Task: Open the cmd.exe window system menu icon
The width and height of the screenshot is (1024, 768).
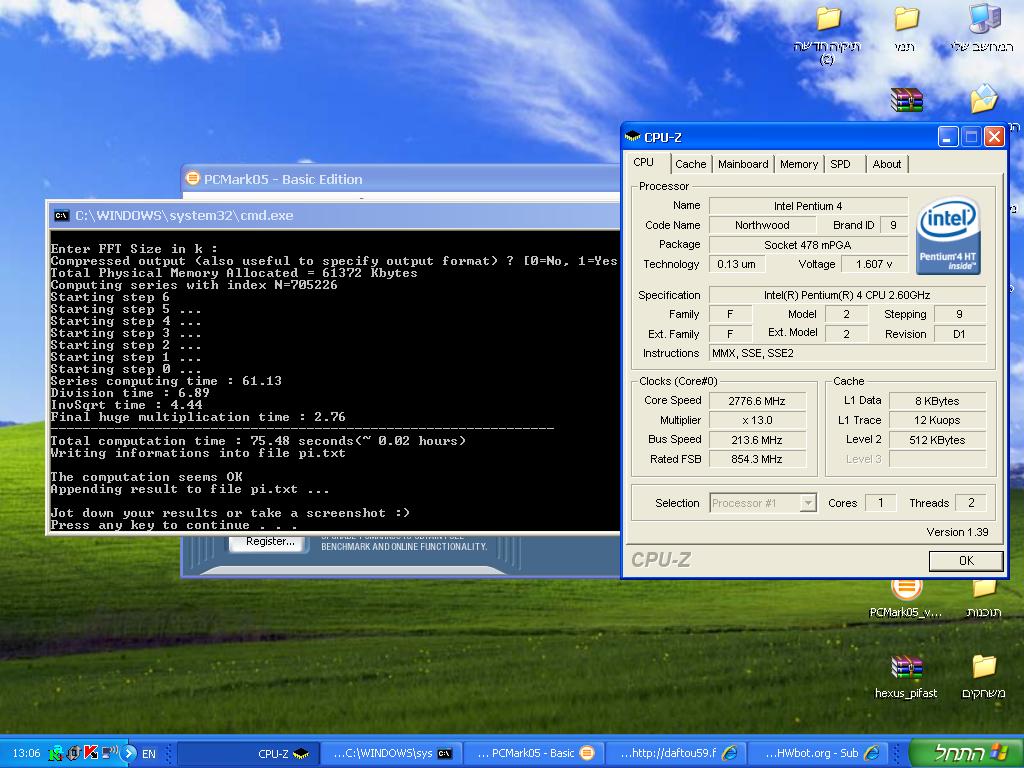Action: (61, 216)
